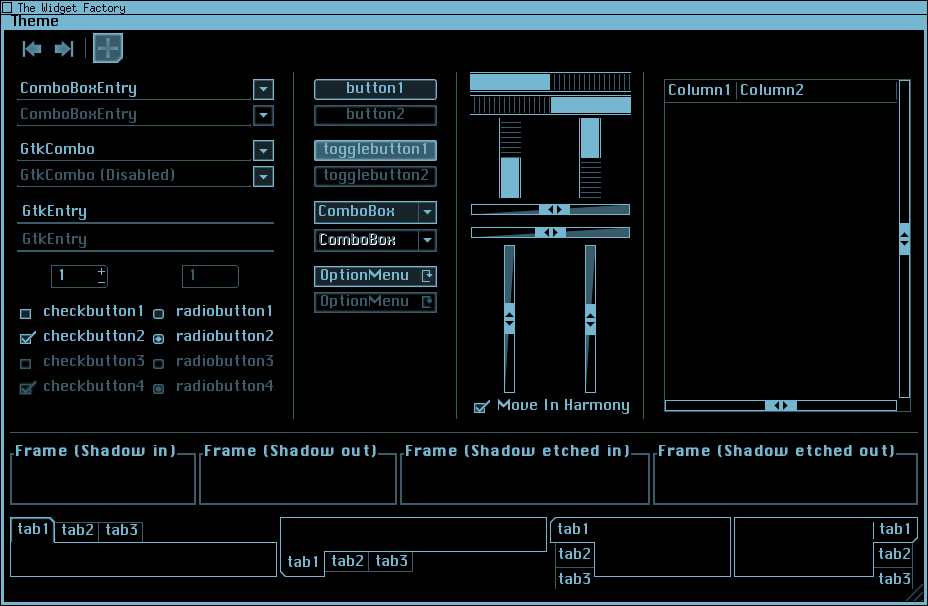Click togglebutton2
This screenshot has height=606, width=928.
point(375,176)
